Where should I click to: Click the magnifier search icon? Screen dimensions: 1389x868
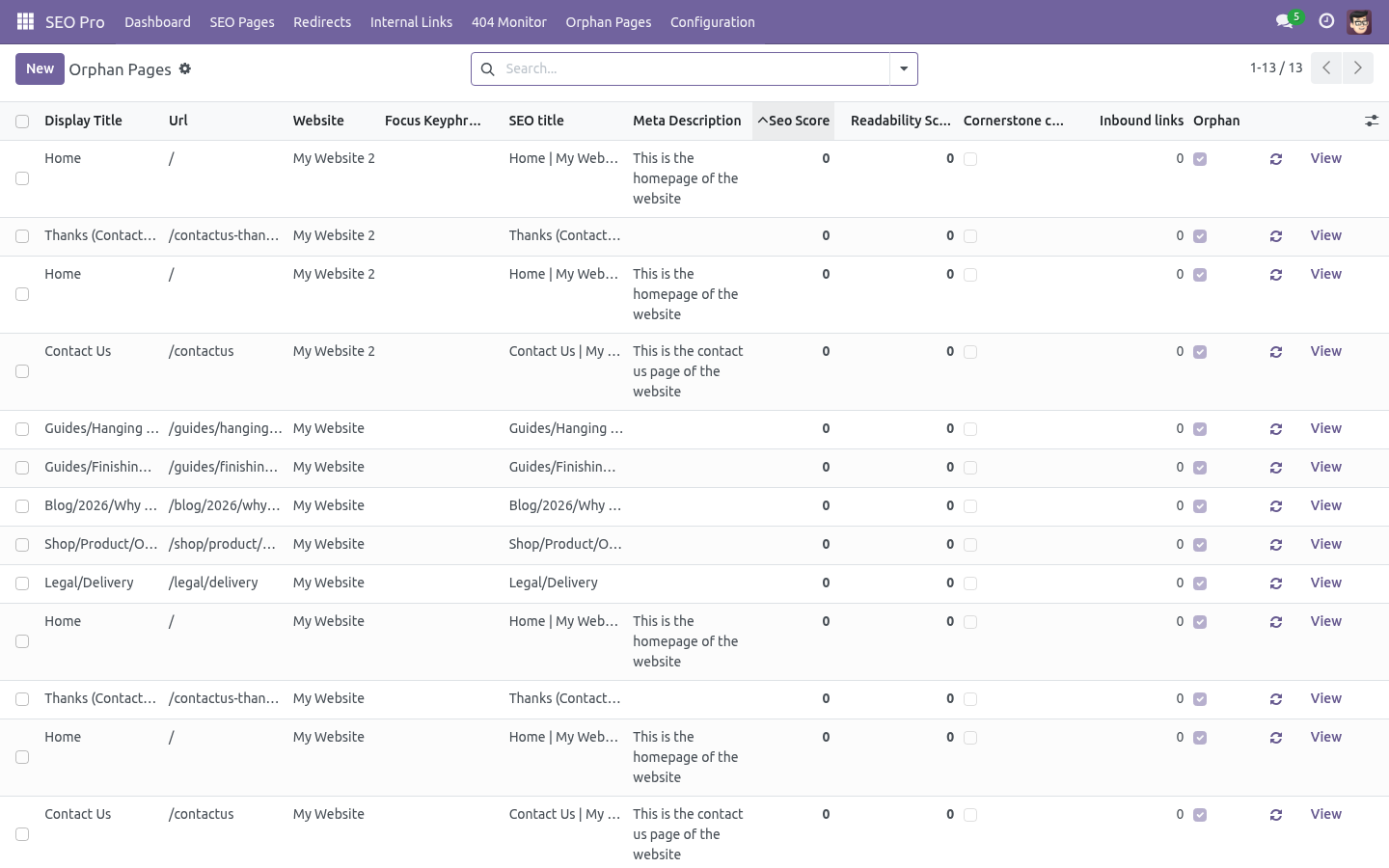coord(487,68)
